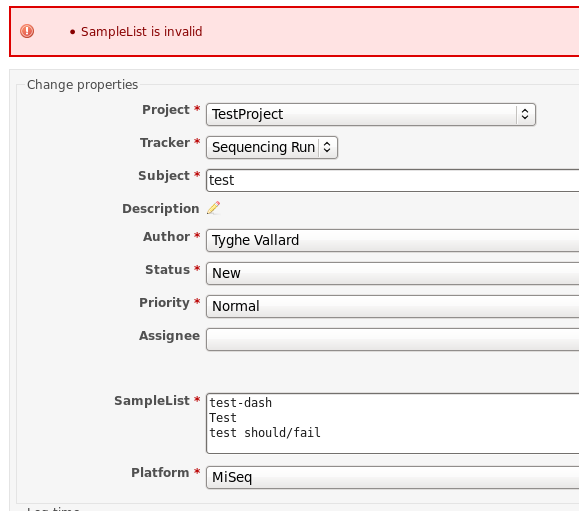The height and width of the screenshot is (511, 579).
Task: Click the red error exclamation icon
Action: (x=27, y=31)
